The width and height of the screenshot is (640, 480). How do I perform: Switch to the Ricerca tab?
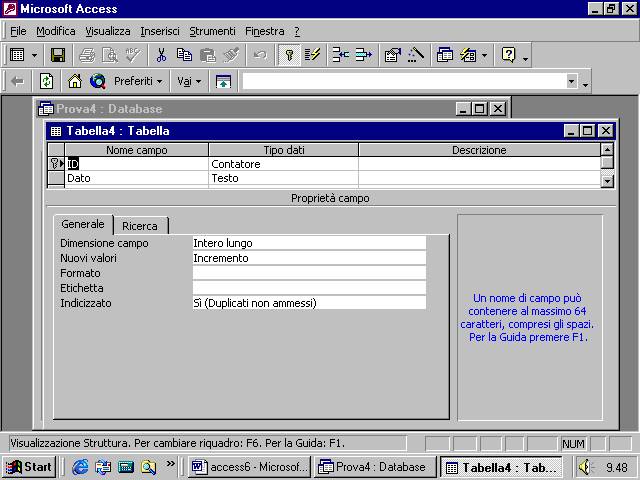(140, 226)
